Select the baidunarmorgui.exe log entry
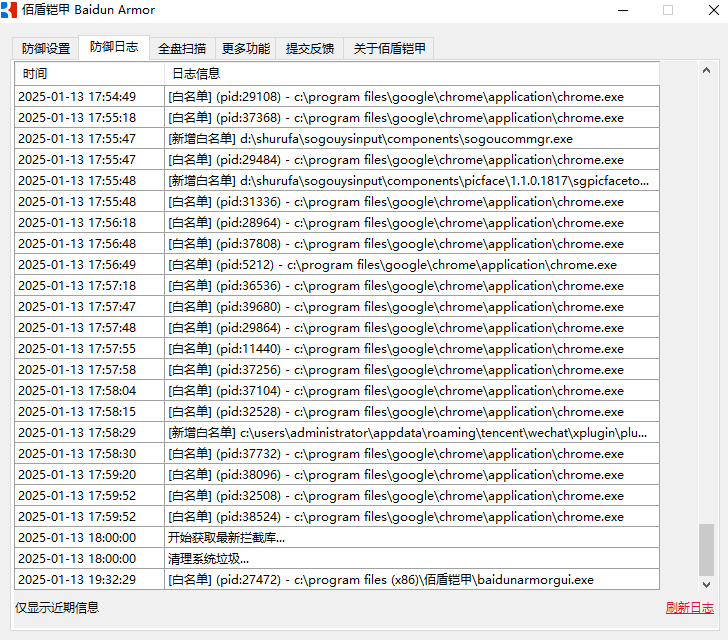728x640 pixels. (x=380, y=580)
